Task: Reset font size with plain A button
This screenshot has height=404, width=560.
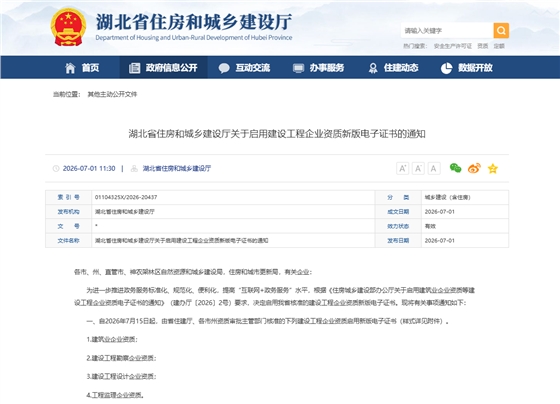Action: coord(434,168)
